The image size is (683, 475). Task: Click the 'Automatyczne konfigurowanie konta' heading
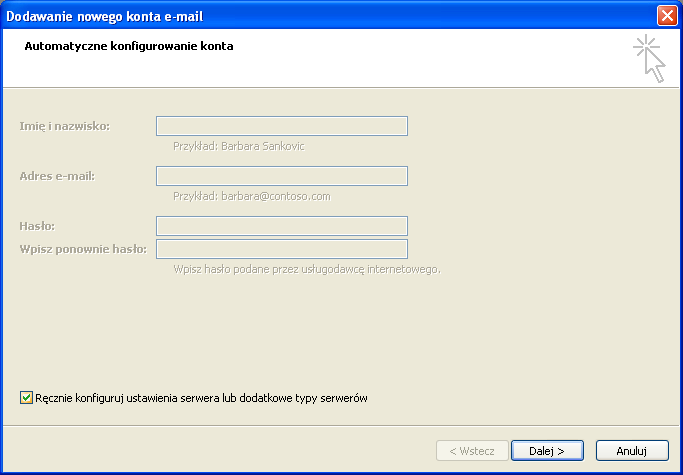click(x=129, y=46)
